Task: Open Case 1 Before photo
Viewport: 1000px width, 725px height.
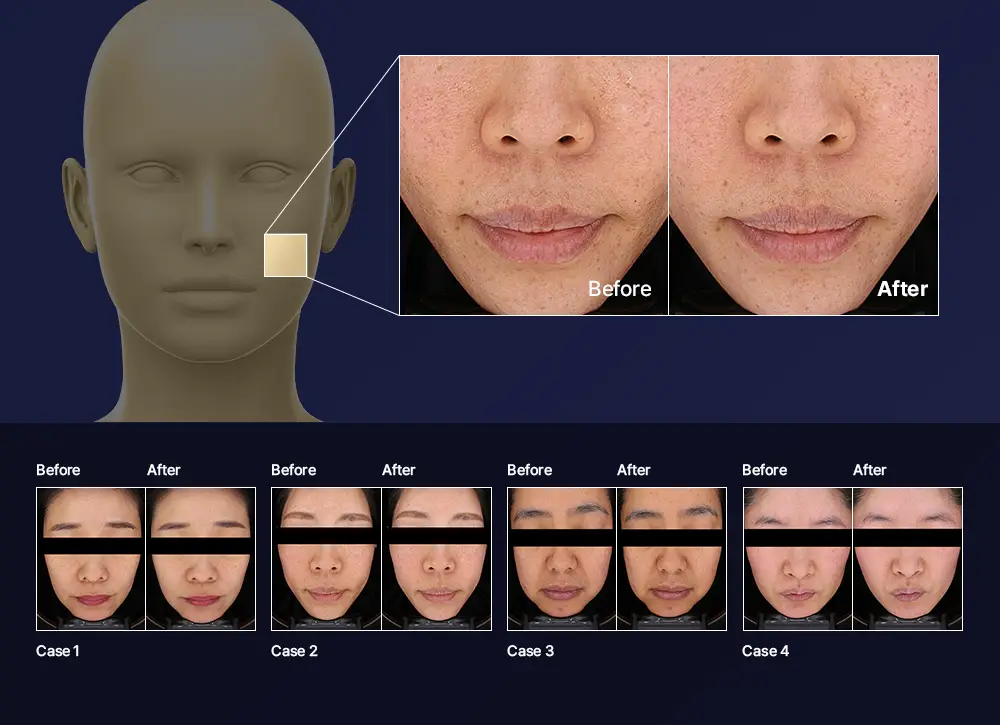Action: [91, 559]
